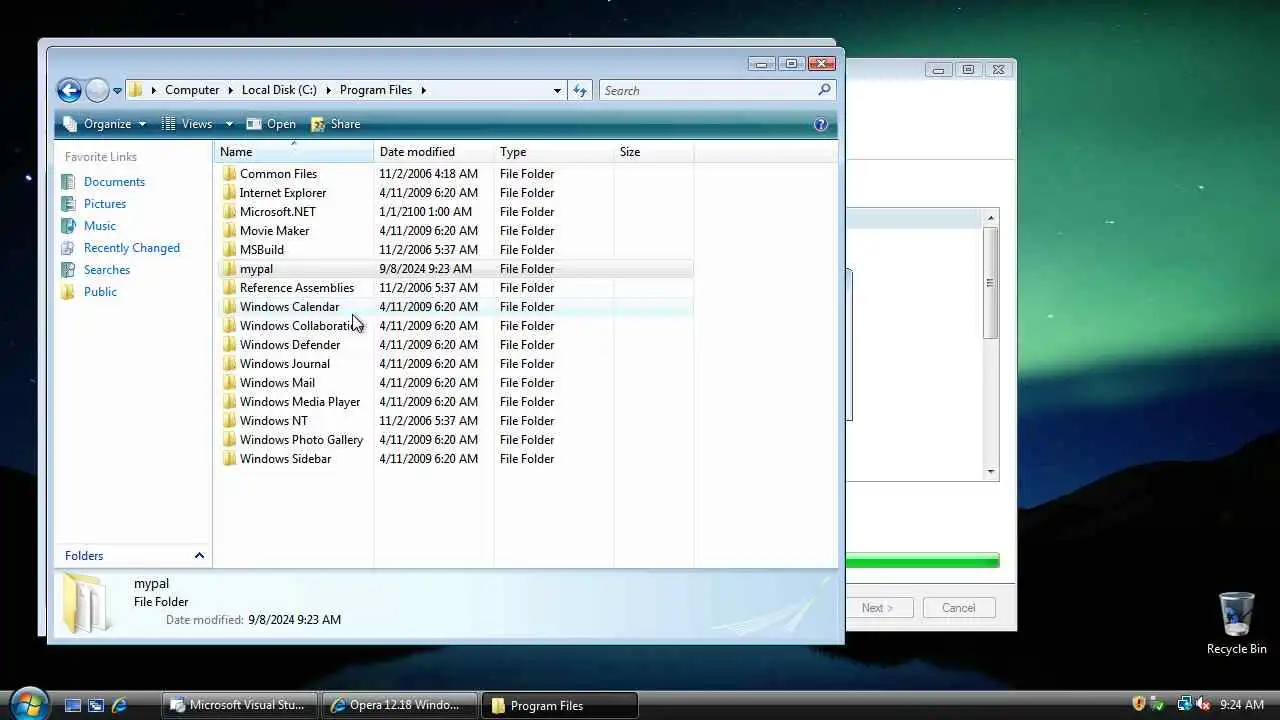This screenshot has width=1280, height=720.
Task: Open the Help question-mark icon
Action: tap(821, 124)
